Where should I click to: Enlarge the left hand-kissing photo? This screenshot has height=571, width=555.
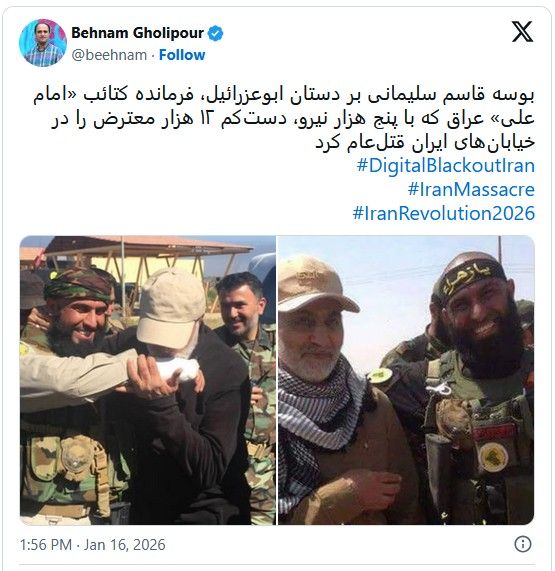pyautogui.click(x=147, y=380)
